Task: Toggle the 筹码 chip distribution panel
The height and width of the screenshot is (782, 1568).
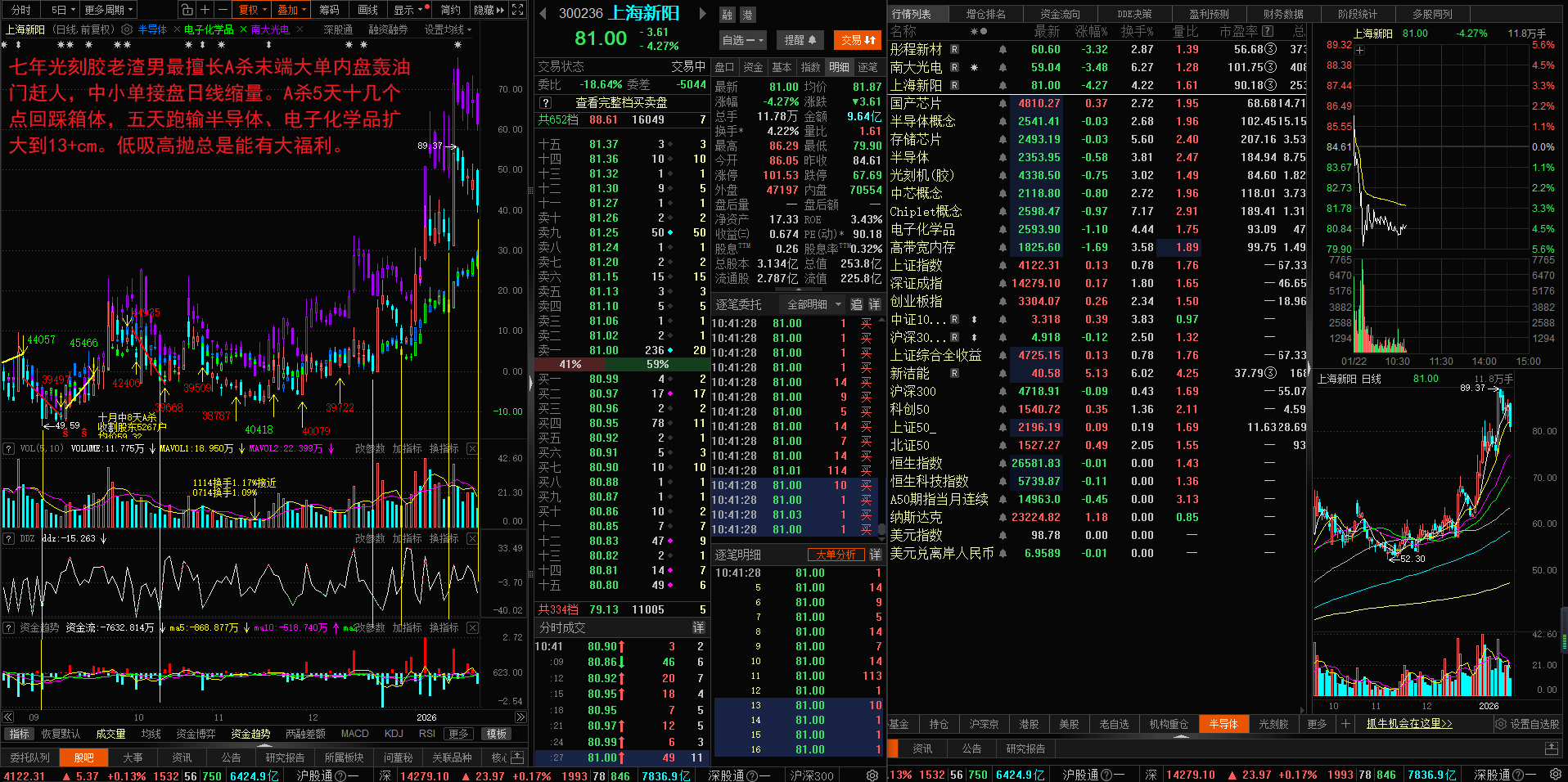Action: coord(329,10)
